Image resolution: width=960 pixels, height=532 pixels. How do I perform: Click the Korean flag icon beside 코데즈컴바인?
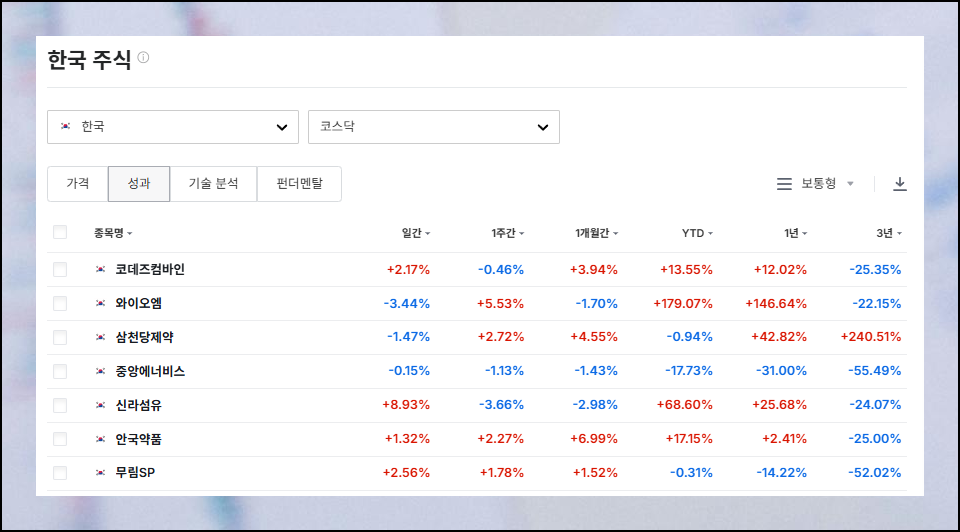(x=100, y=269)
